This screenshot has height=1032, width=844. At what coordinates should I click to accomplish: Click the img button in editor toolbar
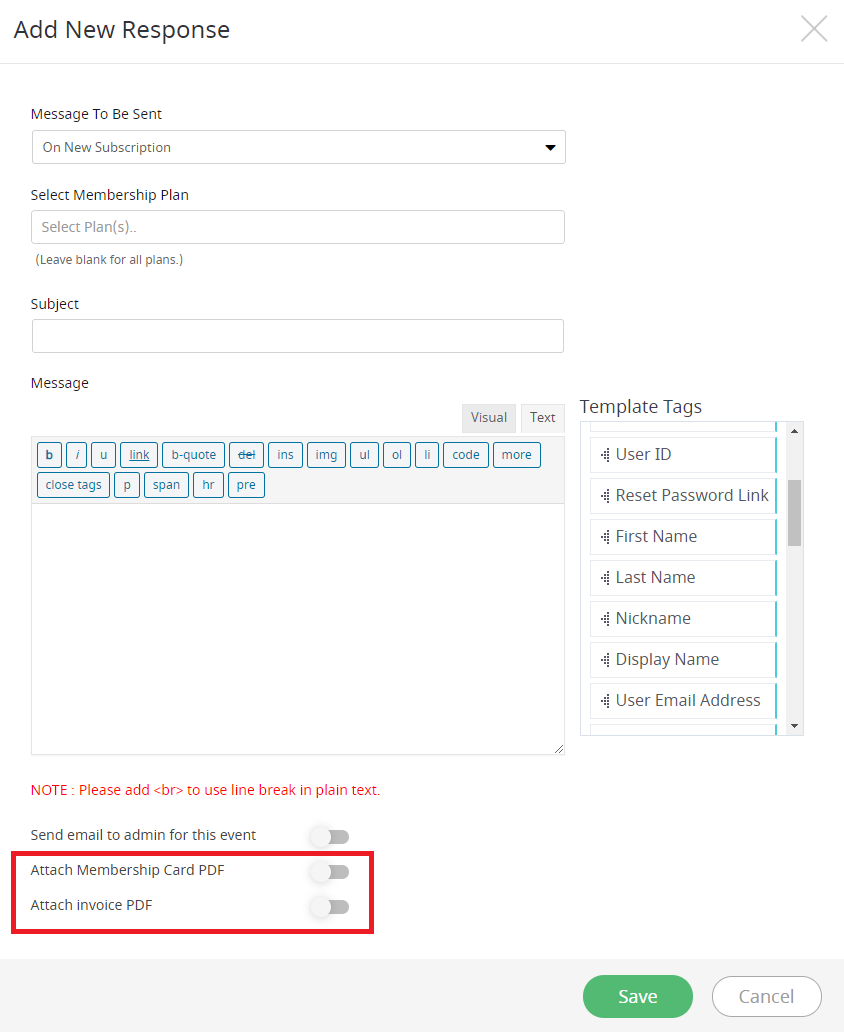click(326, 455)
